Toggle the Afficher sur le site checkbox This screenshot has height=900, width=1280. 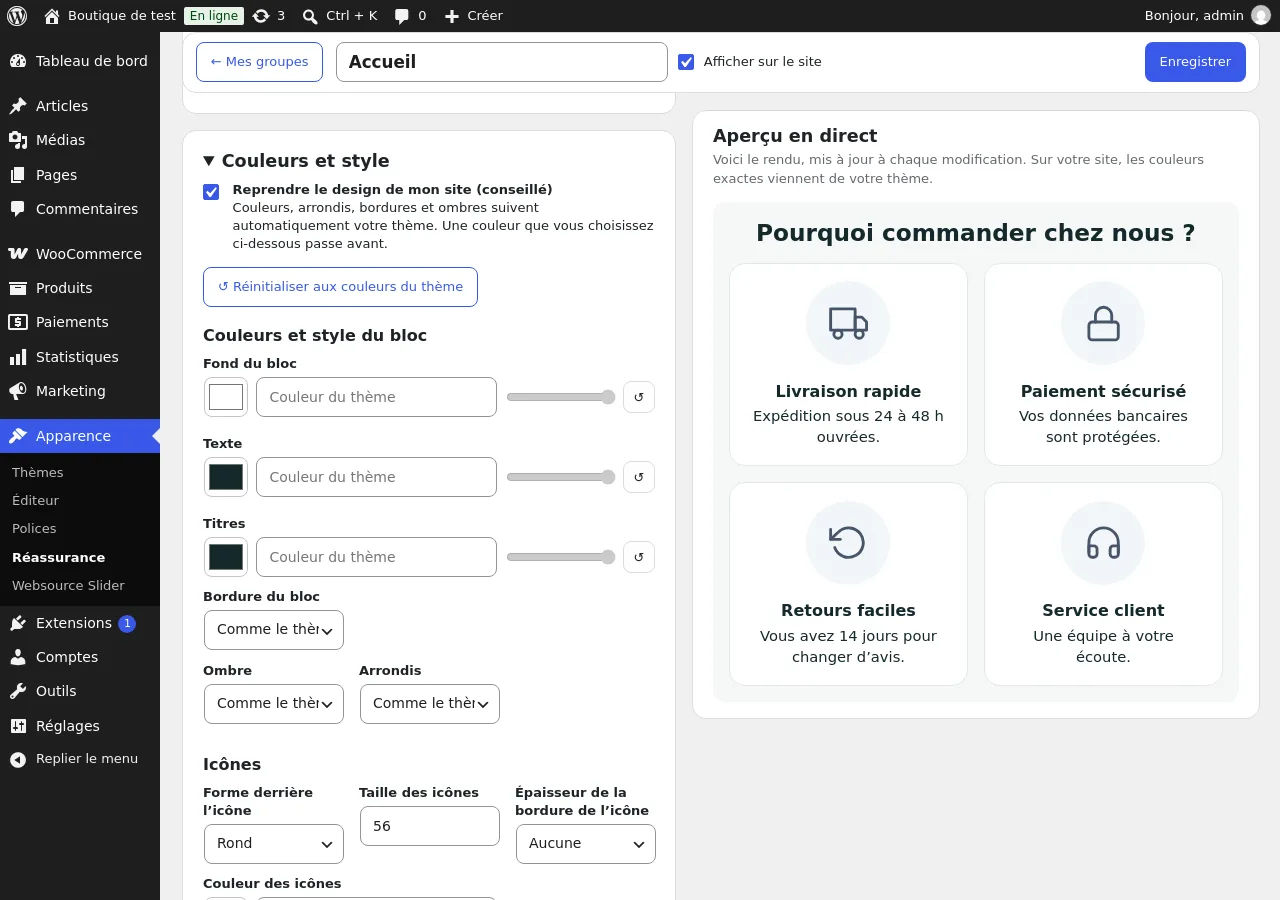tap(686, 62)
